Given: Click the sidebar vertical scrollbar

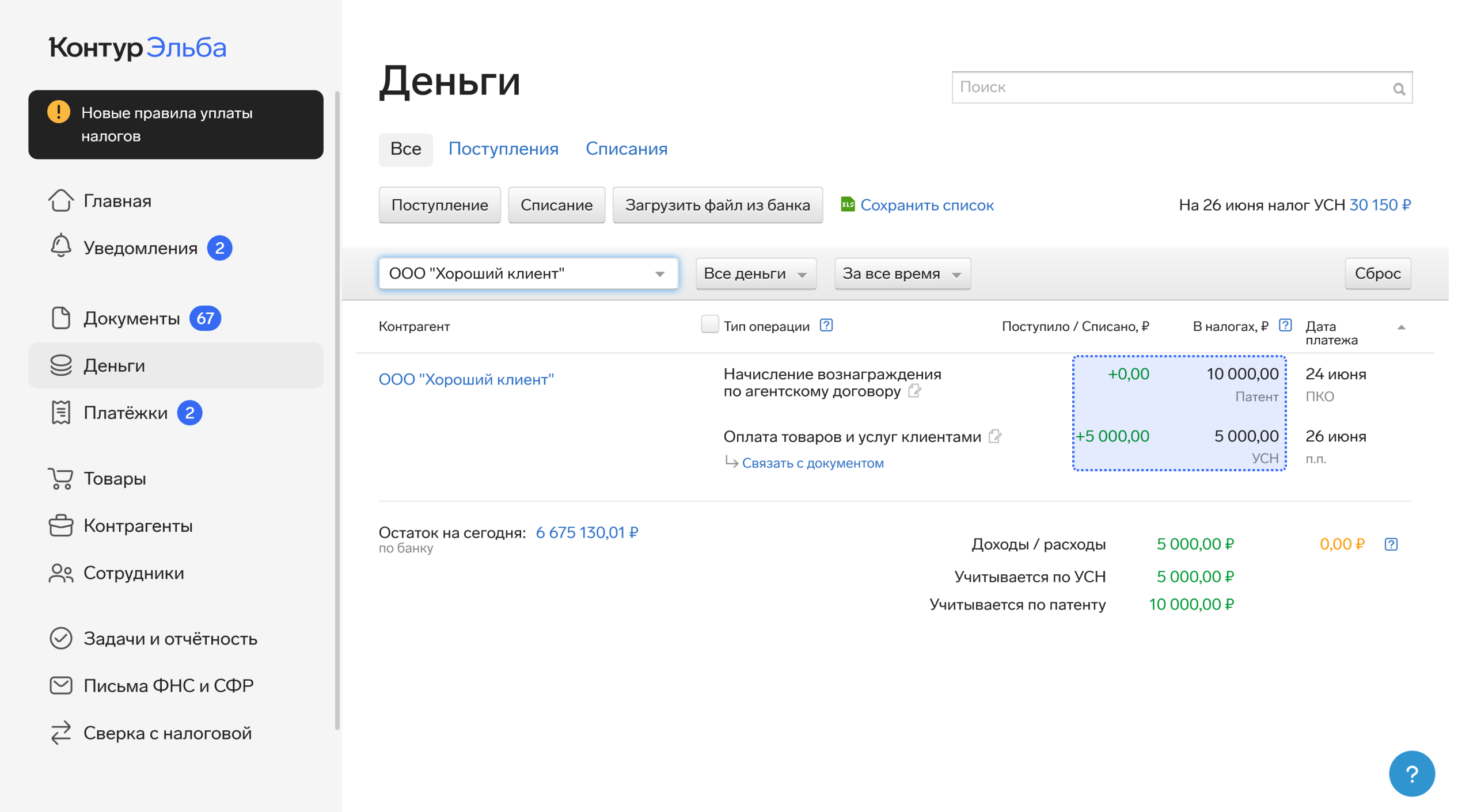Looking at the screenshot, I should (337, 410).
